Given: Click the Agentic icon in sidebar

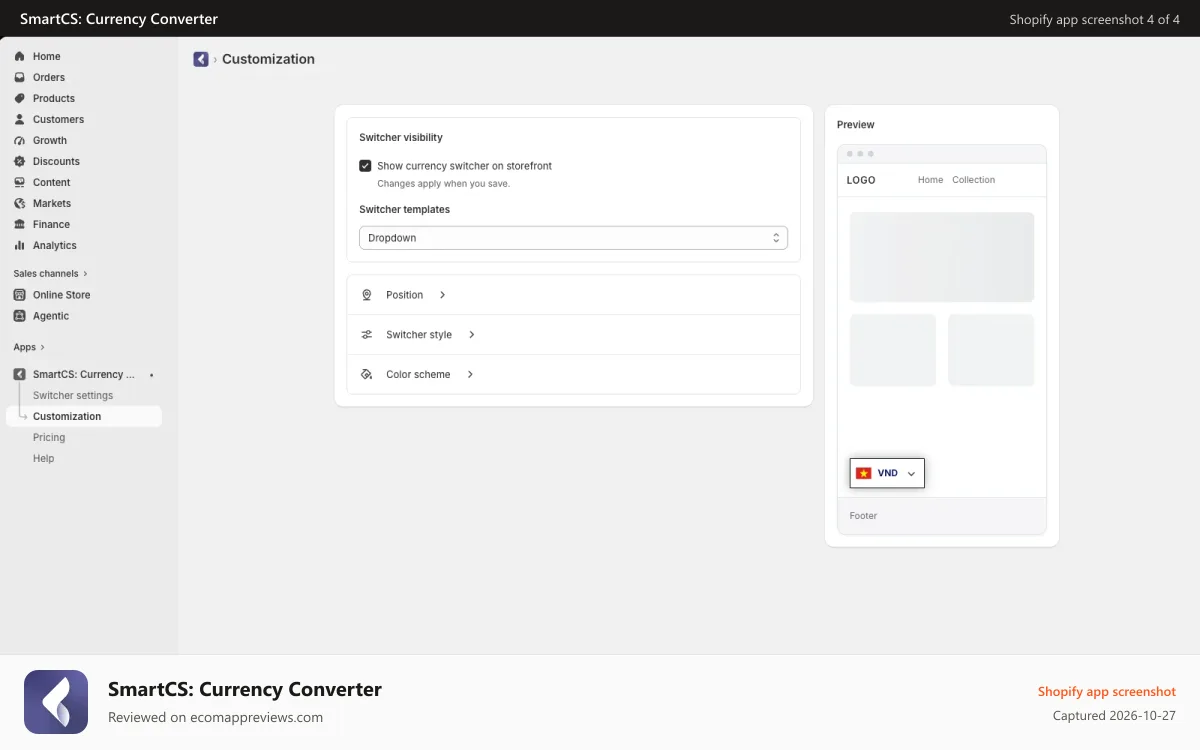Looking at the screenshot, I should point(19,316).
